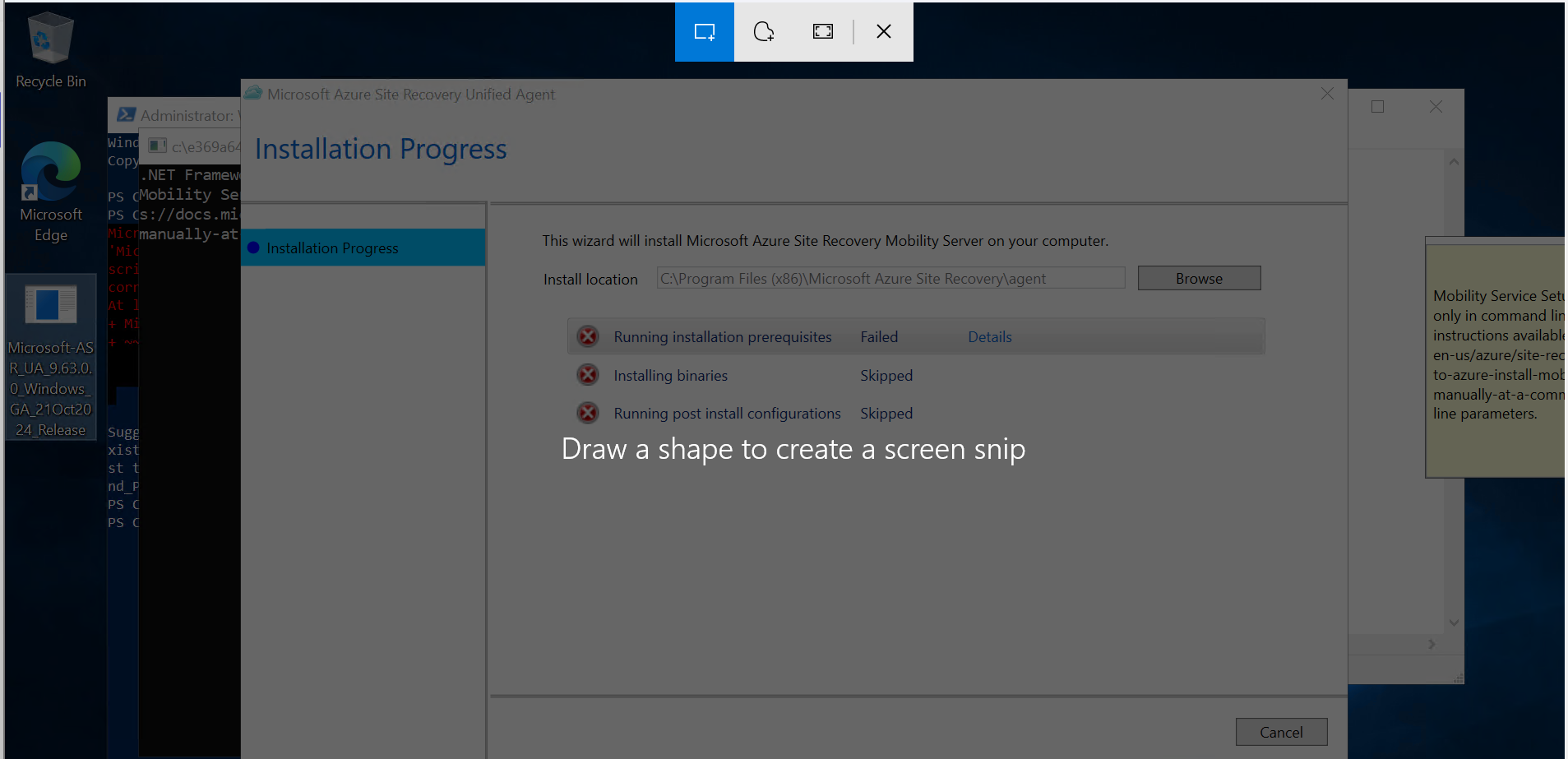Screen dimensions: 1568x759
Task: Click the 'Install location' label
Action: click(x=590, y=280)
